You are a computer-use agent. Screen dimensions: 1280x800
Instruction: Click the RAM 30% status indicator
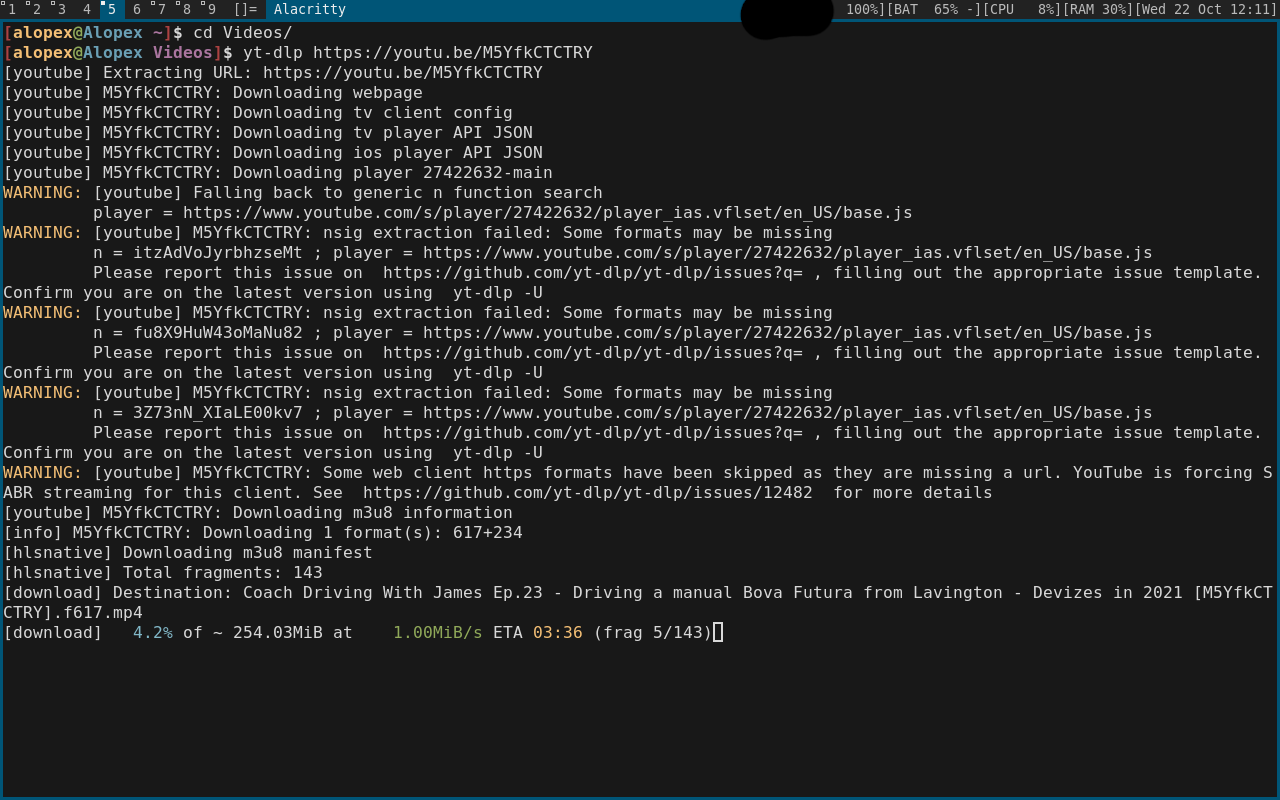[x=1097, y=9]
